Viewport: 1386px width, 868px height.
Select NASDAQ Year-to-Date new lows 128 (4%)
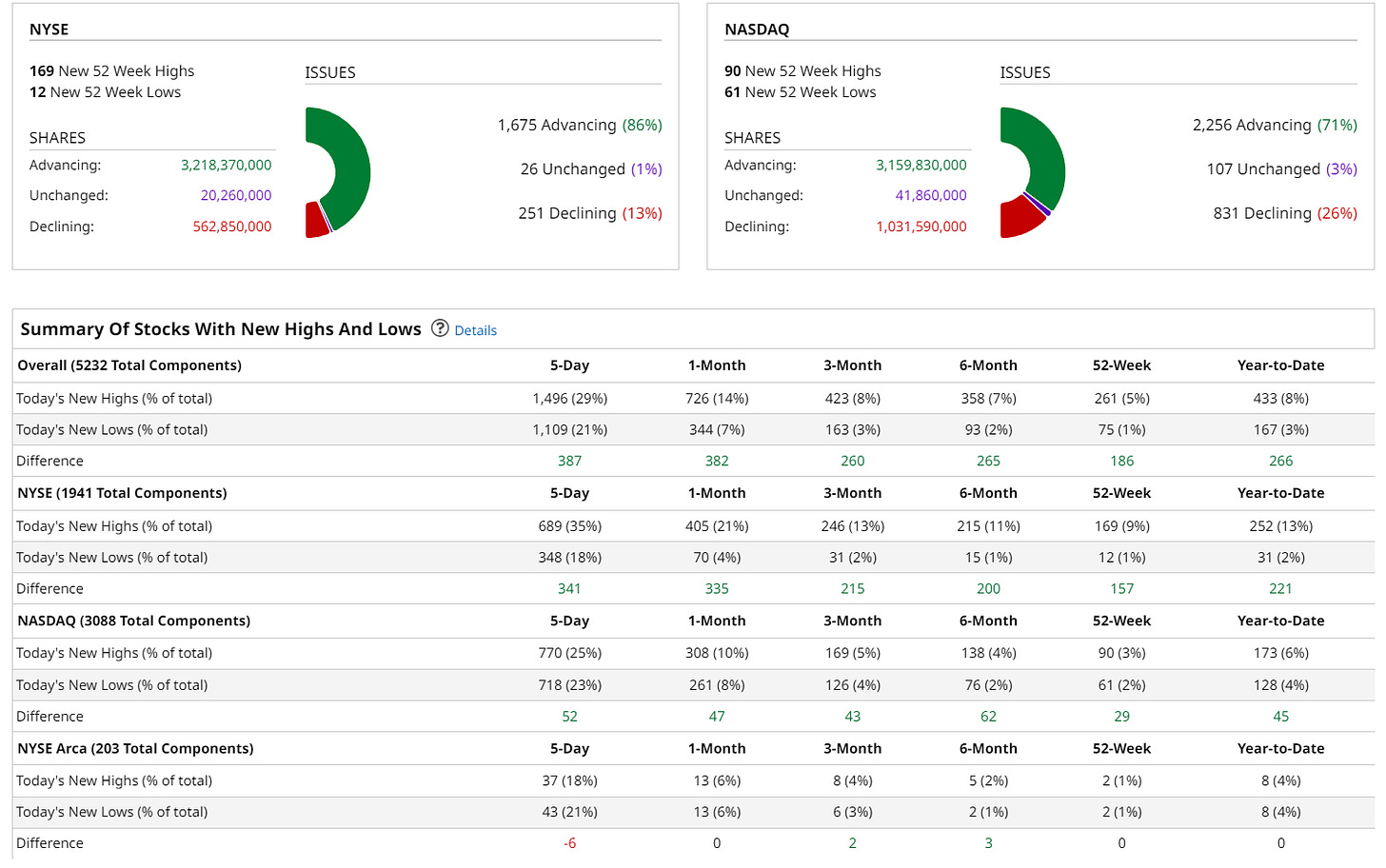1281,685
